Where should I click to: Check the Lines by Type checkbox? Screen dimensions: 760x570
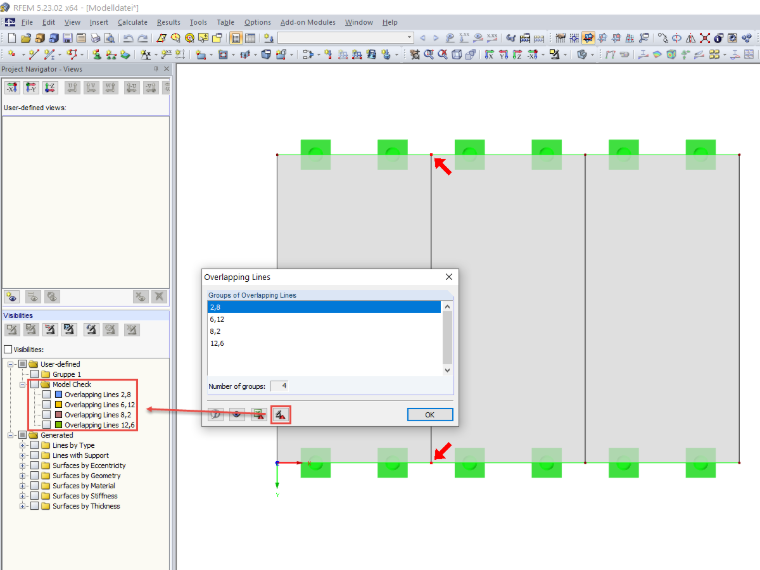pyautogui.click(x=34, y=445)
